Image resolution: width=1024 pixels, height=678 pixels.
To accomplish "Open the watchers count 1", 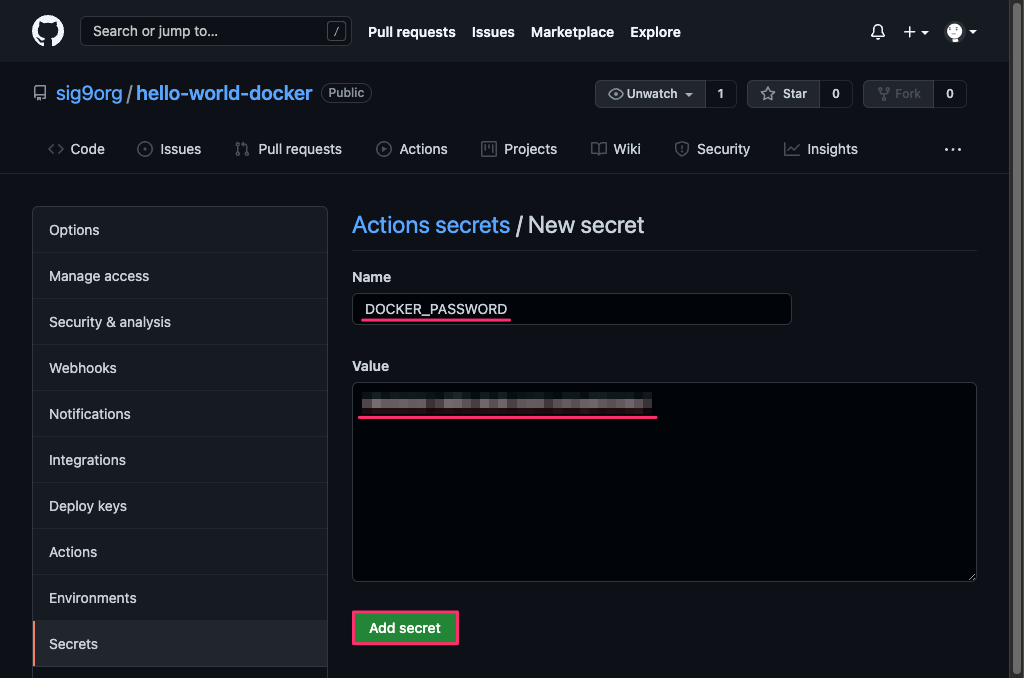I will click(720, 93).
